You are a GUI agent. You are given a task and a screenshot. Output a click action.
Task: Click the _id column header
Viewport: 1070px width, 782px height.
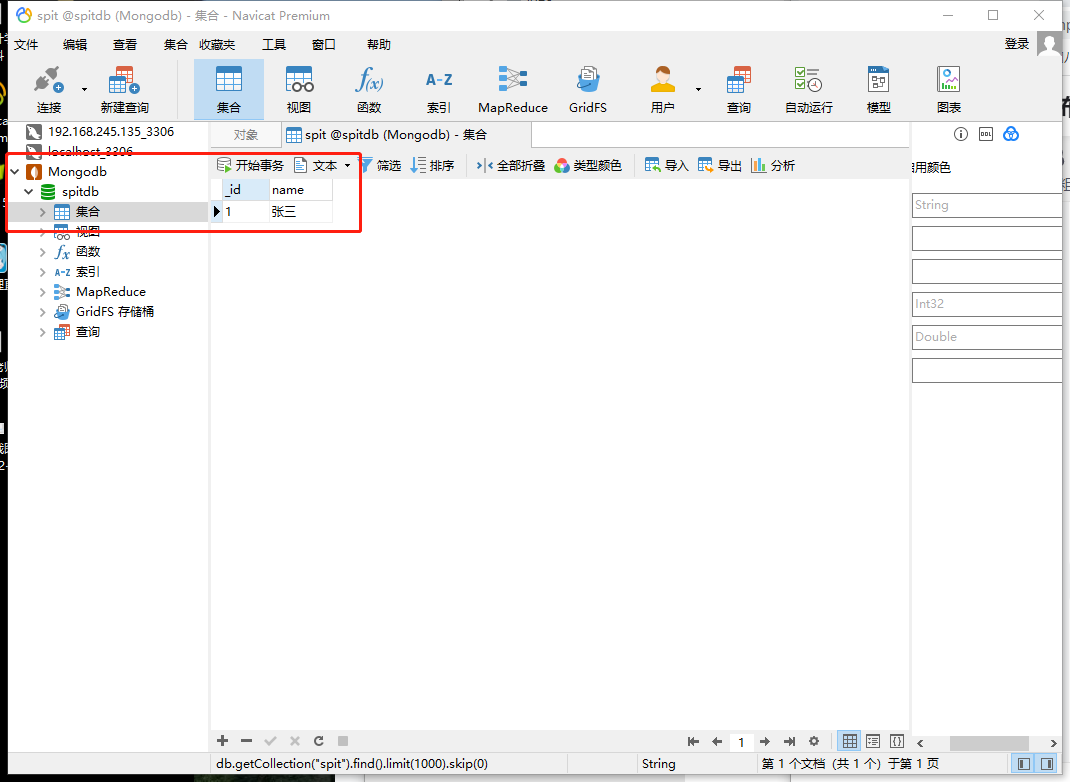coord(246,190)
